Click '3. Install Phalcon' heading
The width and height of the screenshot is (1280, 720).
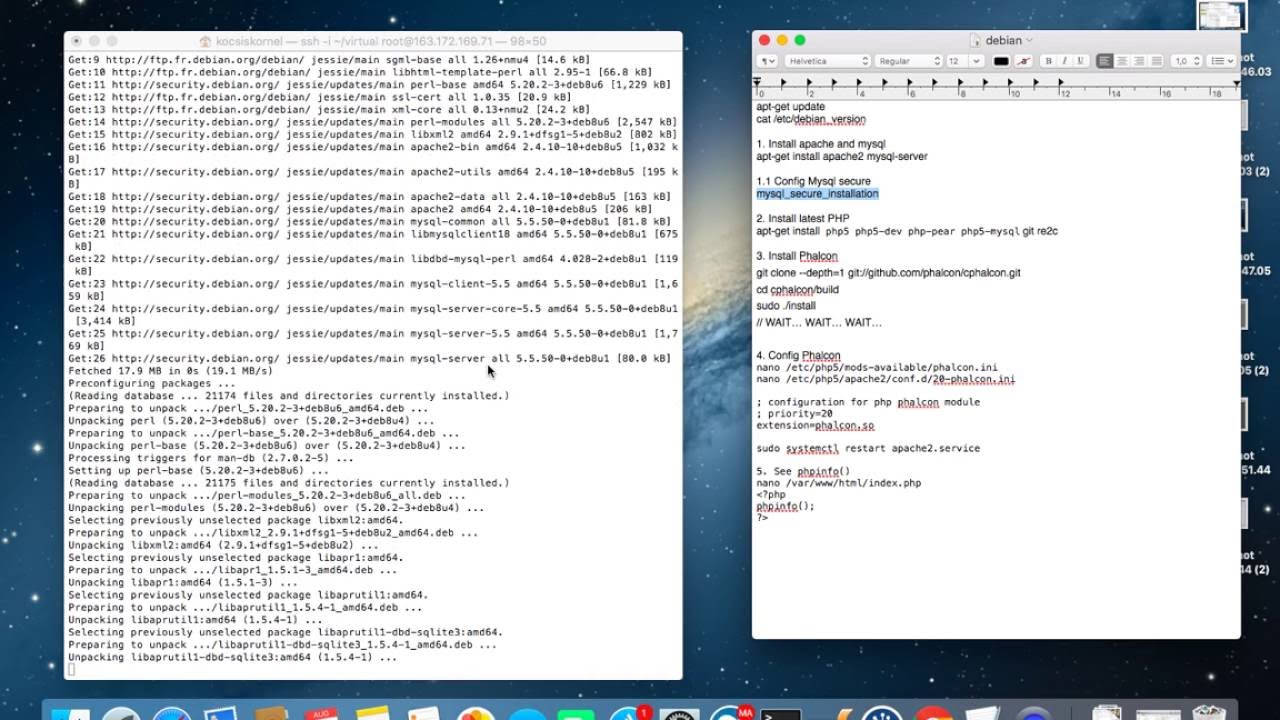click(x=797, y=256)
